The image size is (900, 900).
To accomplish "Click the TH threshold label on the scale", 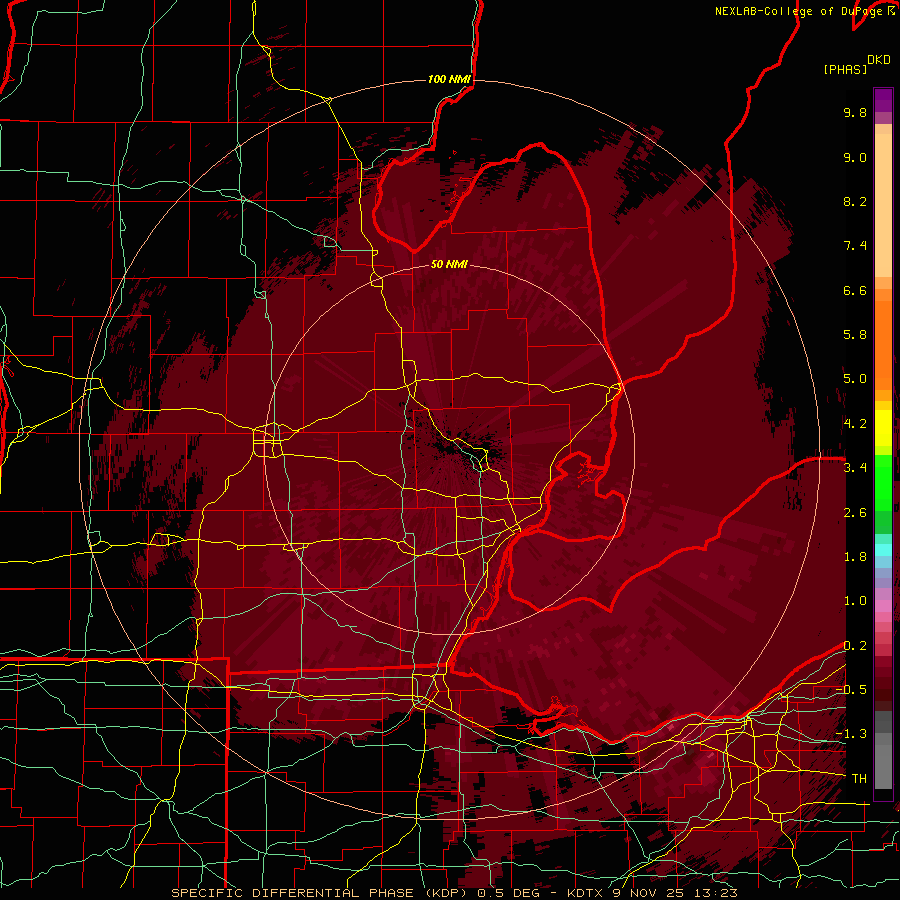I will 859,779.
